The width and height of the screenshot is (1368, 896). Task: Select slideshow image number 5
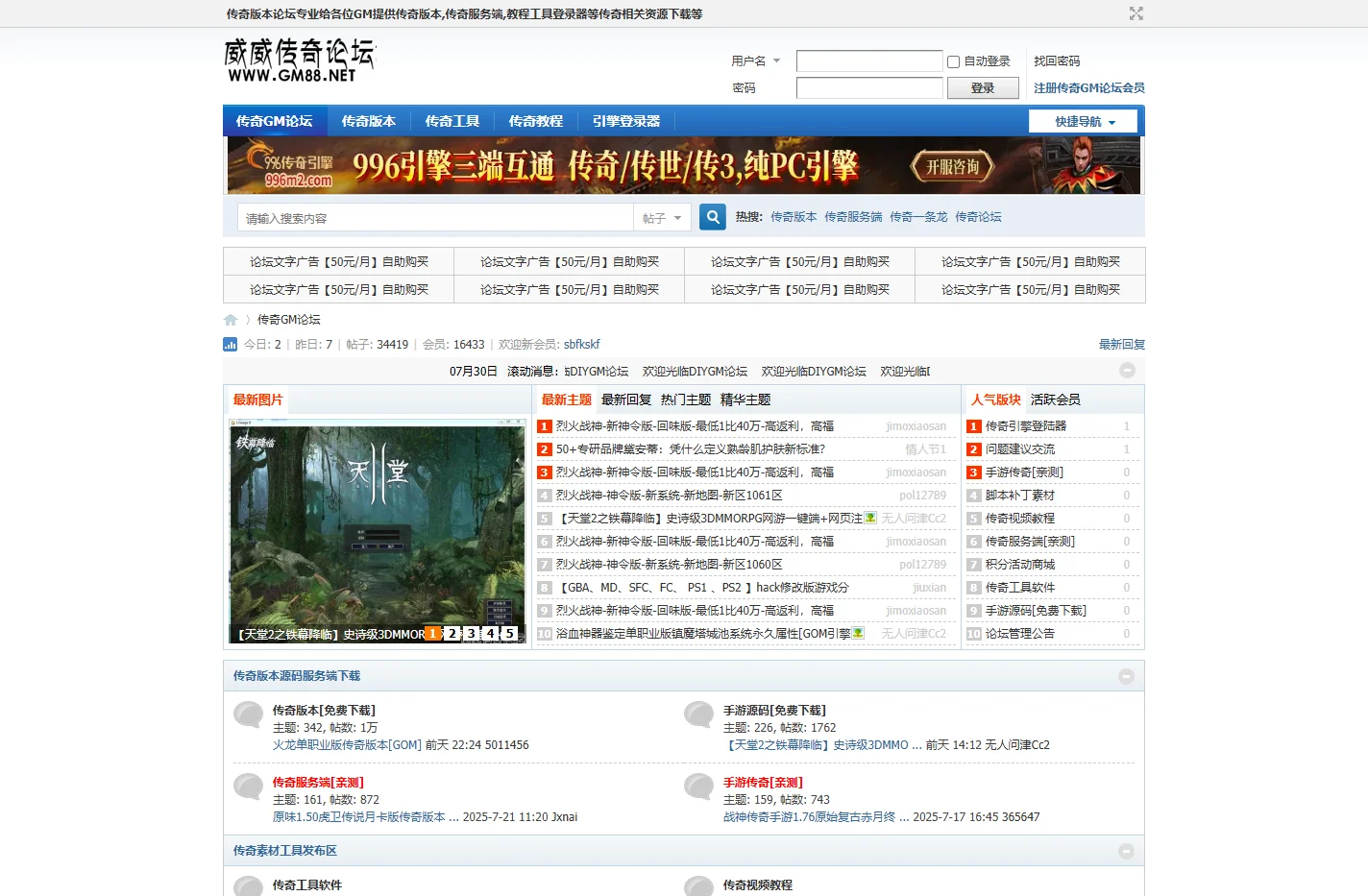click(509, 634)
